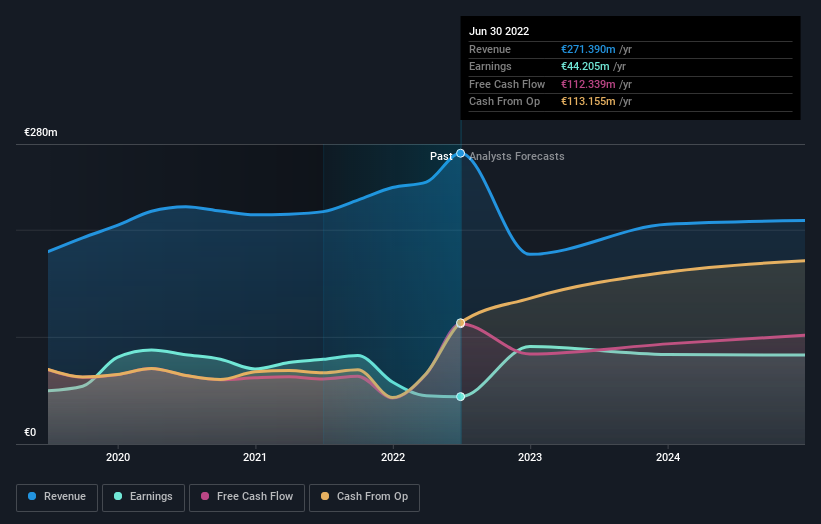Click the Past label on the chart

441,156
